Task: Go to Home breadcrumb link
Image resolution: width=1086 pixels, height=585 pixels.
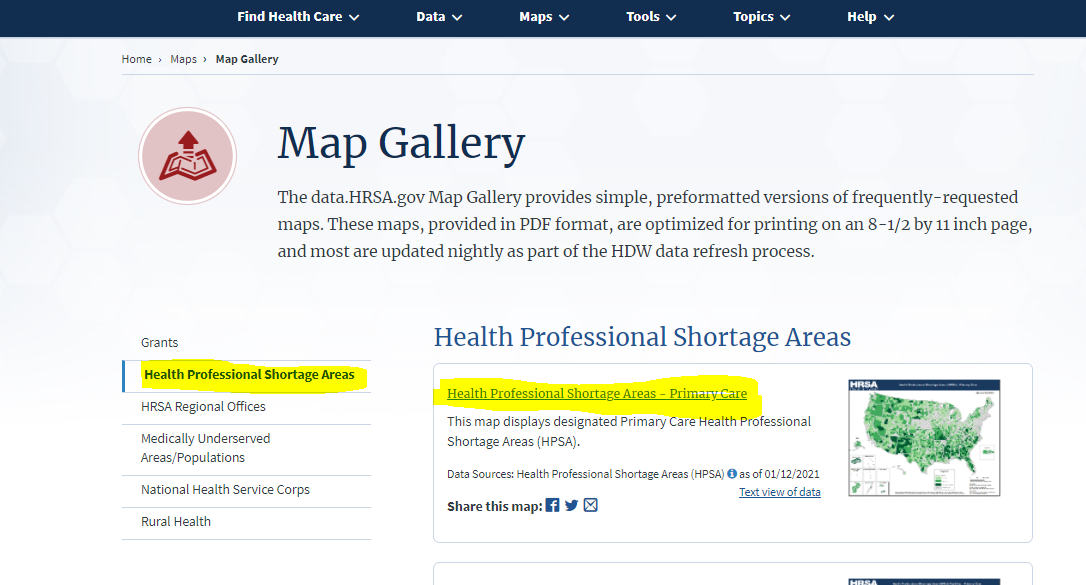Action: click(x=136, y=59)
